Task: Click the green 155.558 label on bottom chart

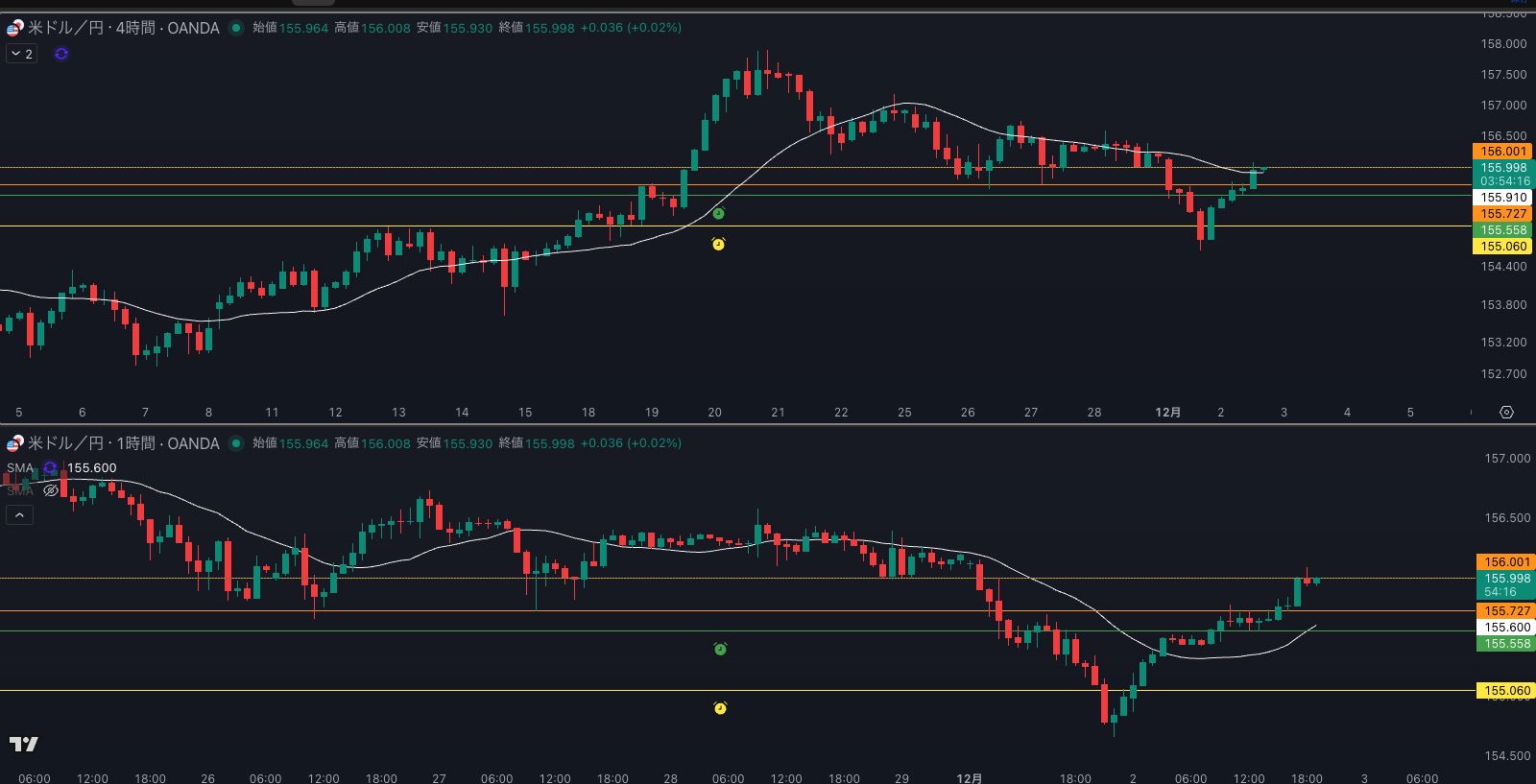Action: tap(1507, 644)
